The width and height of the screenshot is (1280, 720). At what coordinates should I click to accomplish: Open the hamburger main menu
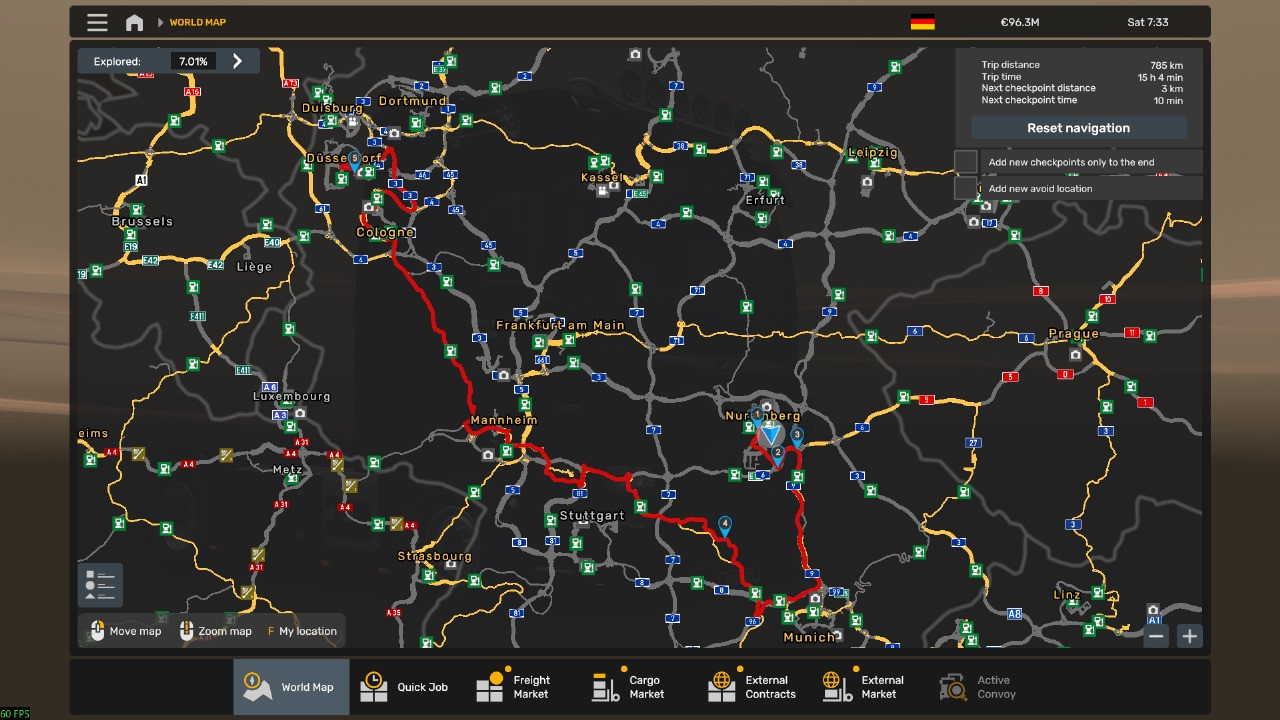pos(97,22)
